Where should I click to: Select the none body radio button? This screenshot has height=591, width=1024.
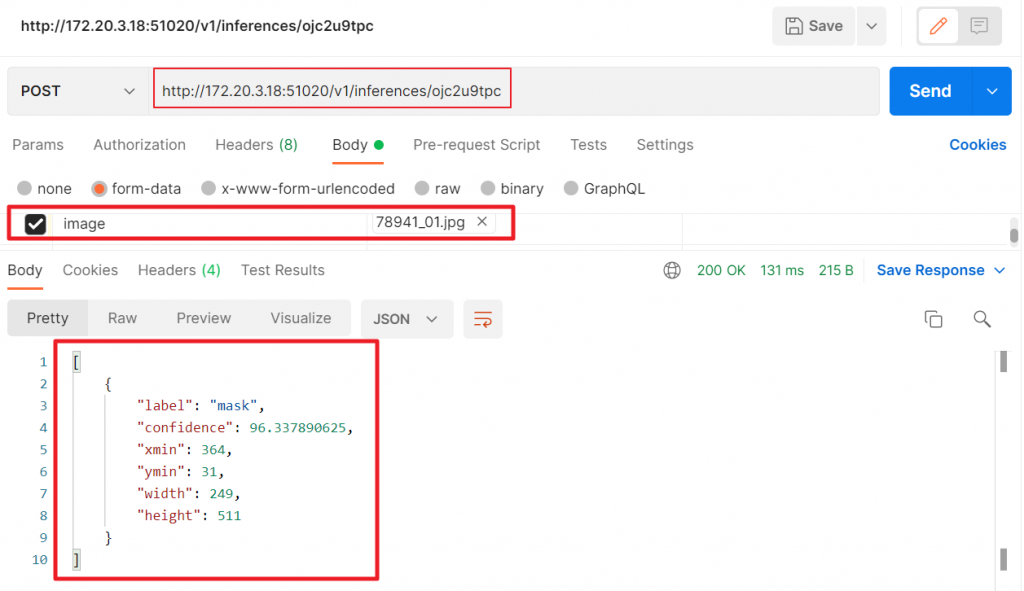click(25, 189)
